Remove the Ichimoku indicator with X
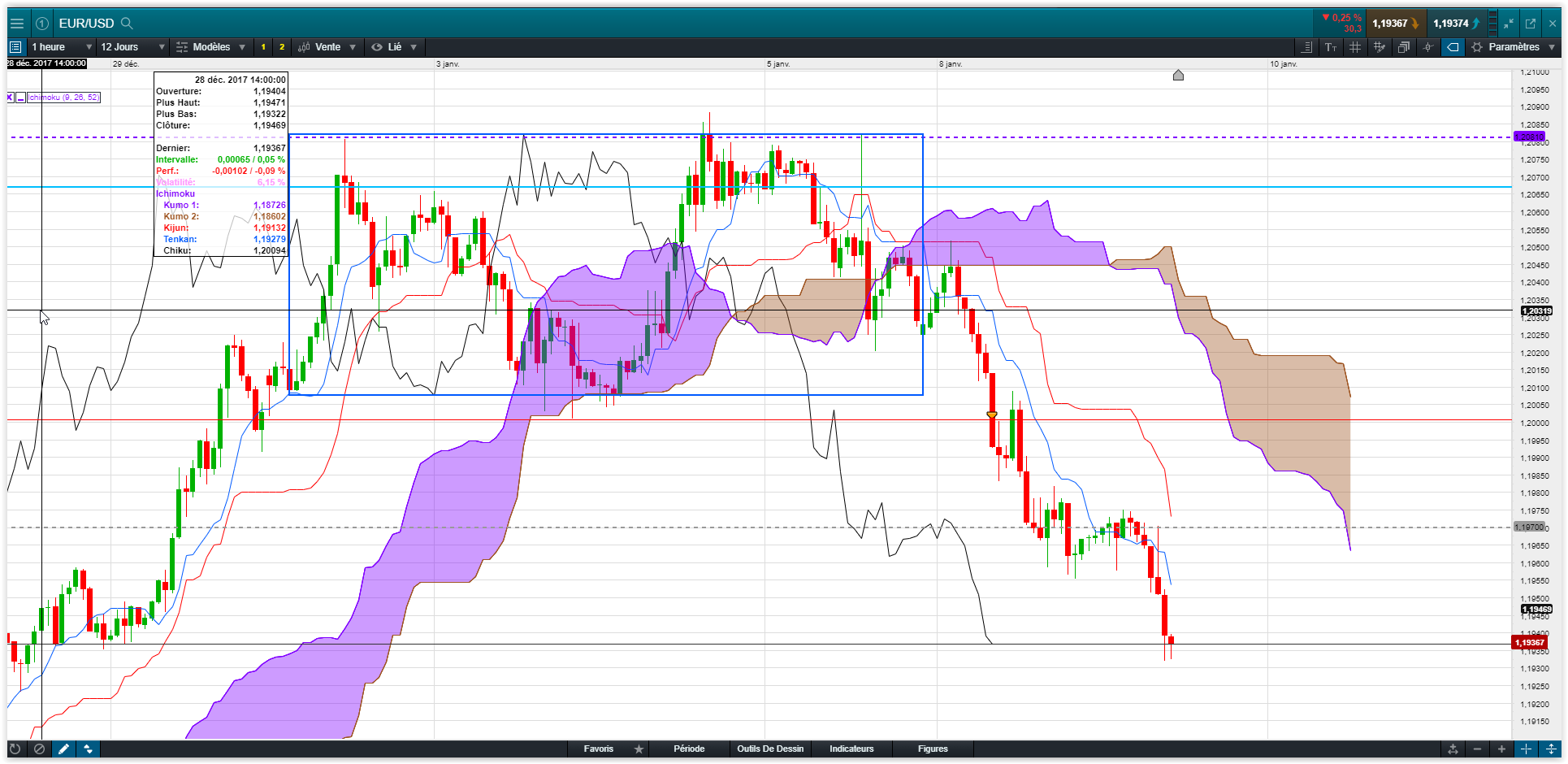The height and width of the screenshot is (764, 1568). [x=11, y=98]
